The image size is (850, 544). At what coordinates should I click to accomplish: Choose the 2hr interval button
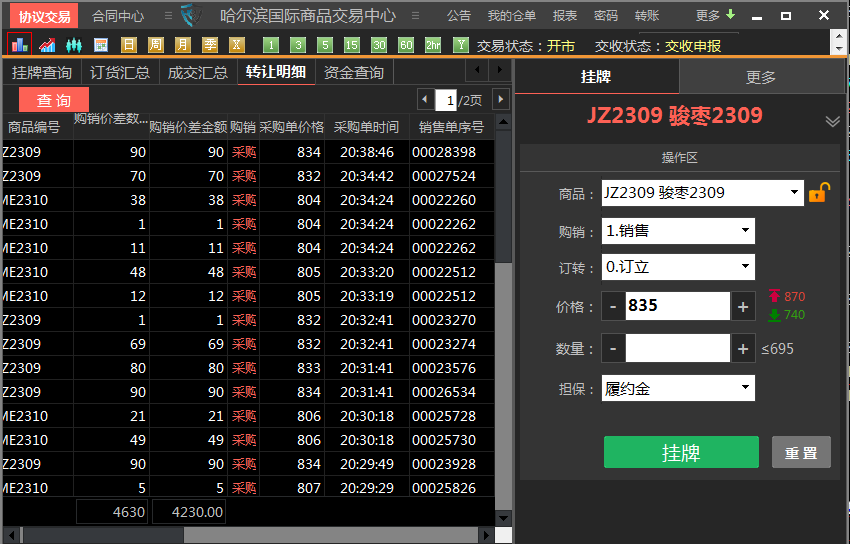433,45
